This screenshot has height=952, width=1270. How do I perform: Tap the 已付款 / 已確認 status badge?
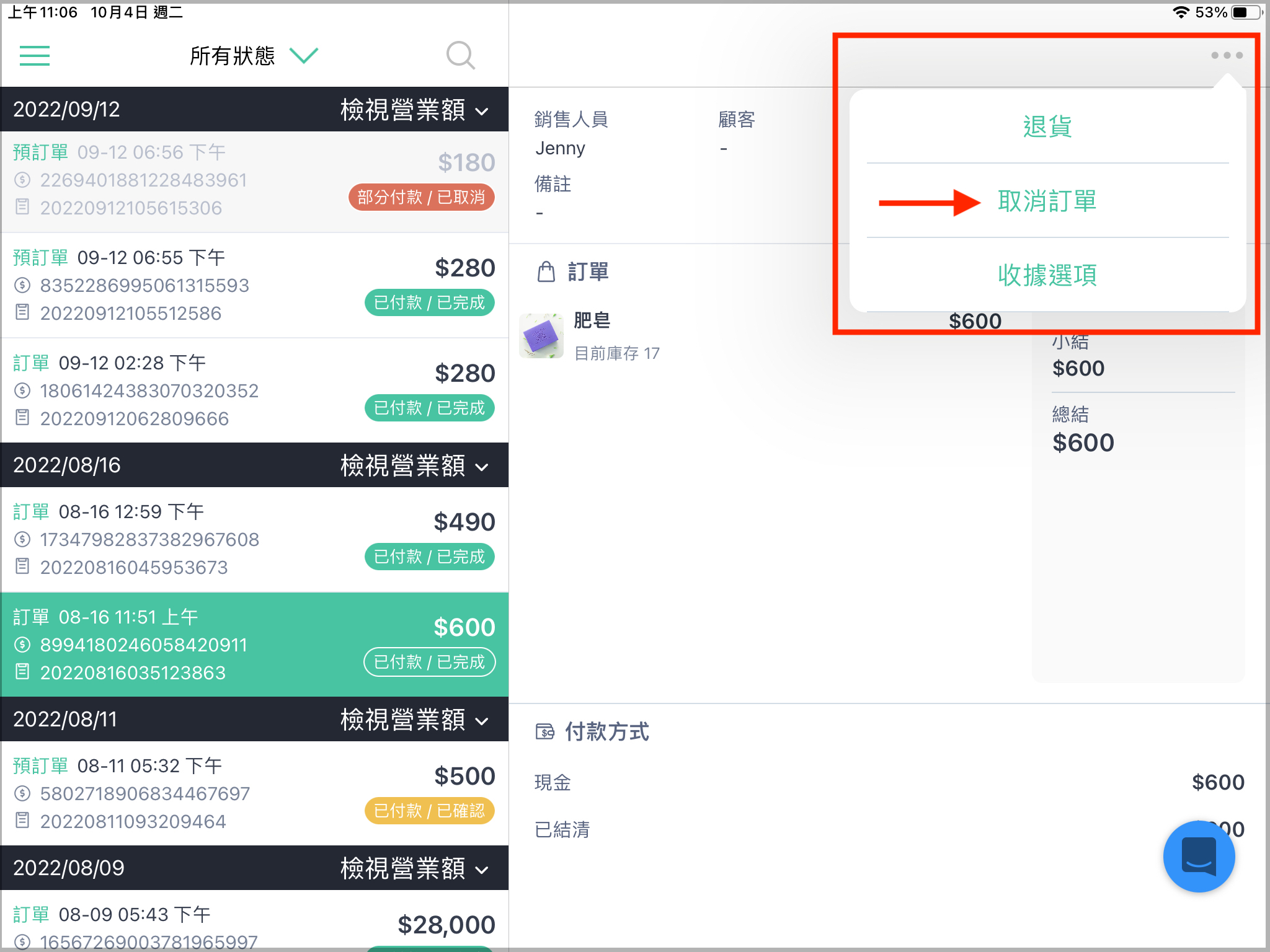[429, 811]
